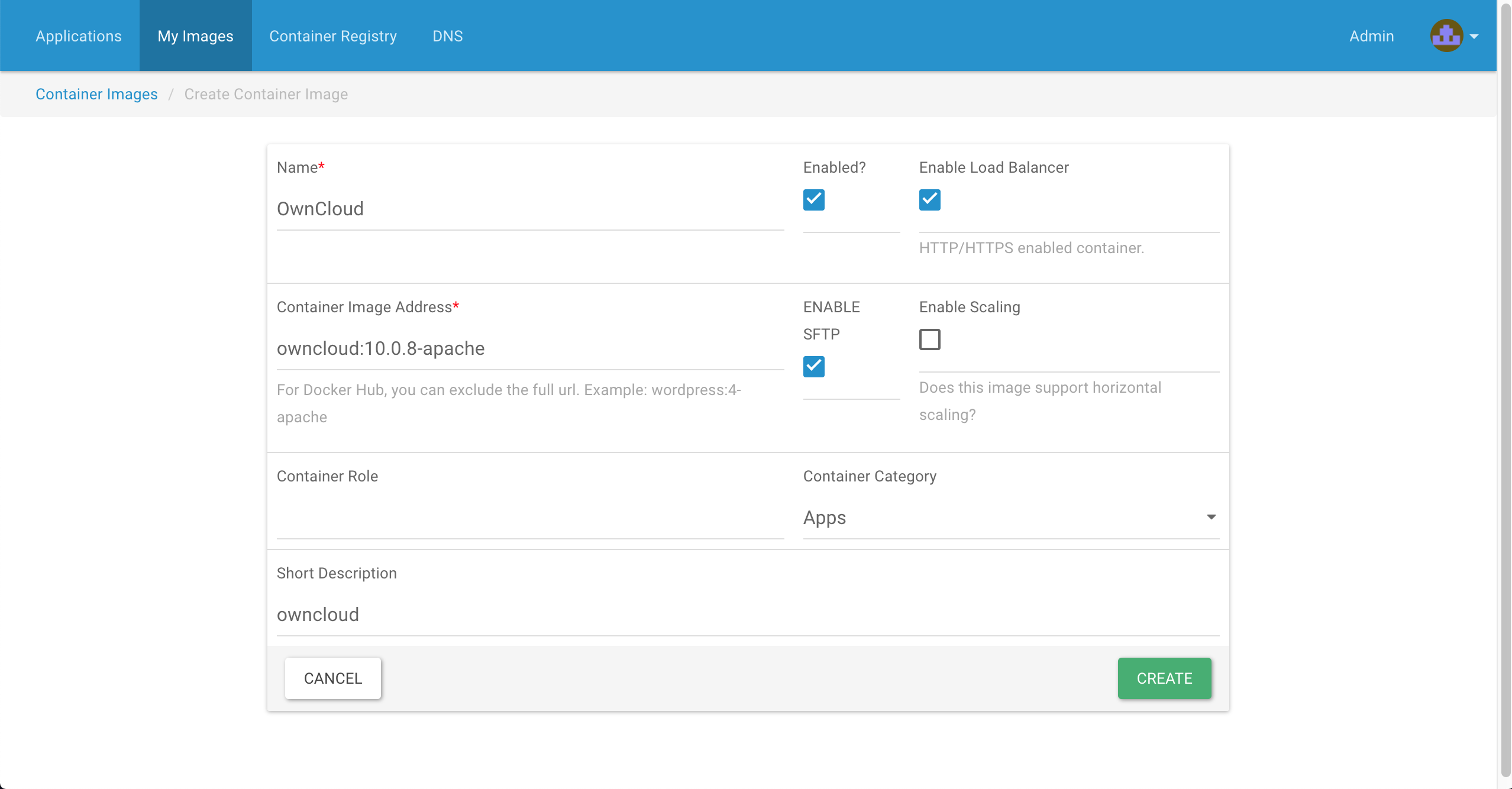Open the Container Category dropdown showing Apps
The height and width of the screenshot is (789, 1512).
click(x=1011, y=518)
